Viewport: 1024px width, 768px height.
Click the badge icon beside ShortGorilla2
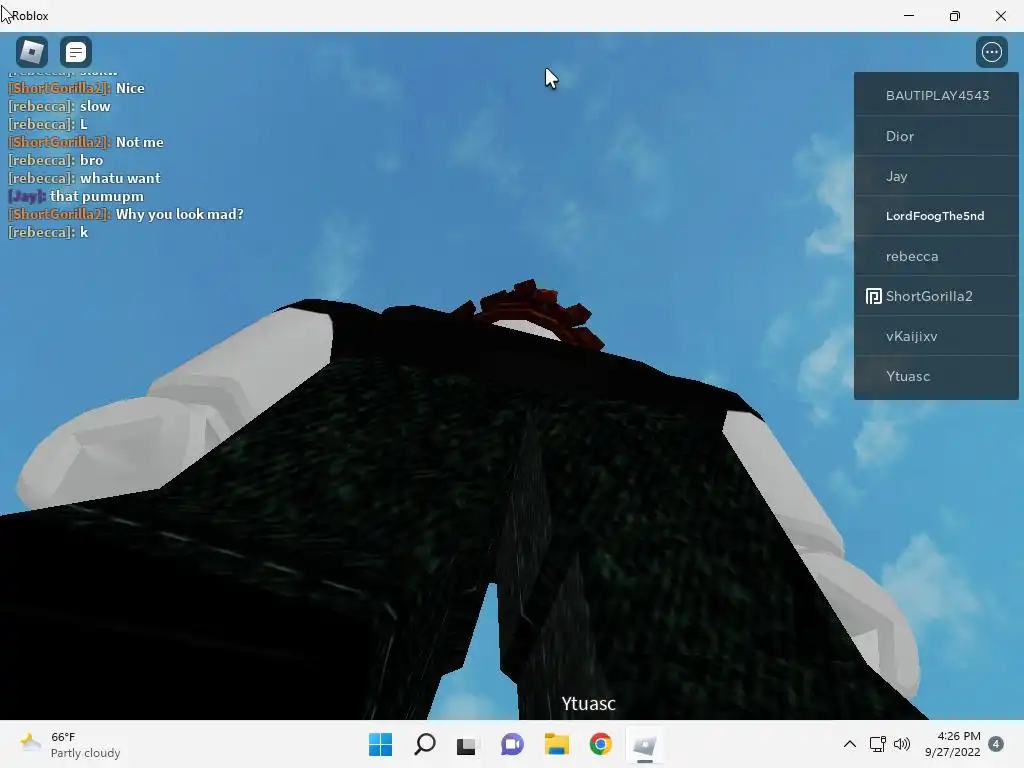click(x=873, y=296)
